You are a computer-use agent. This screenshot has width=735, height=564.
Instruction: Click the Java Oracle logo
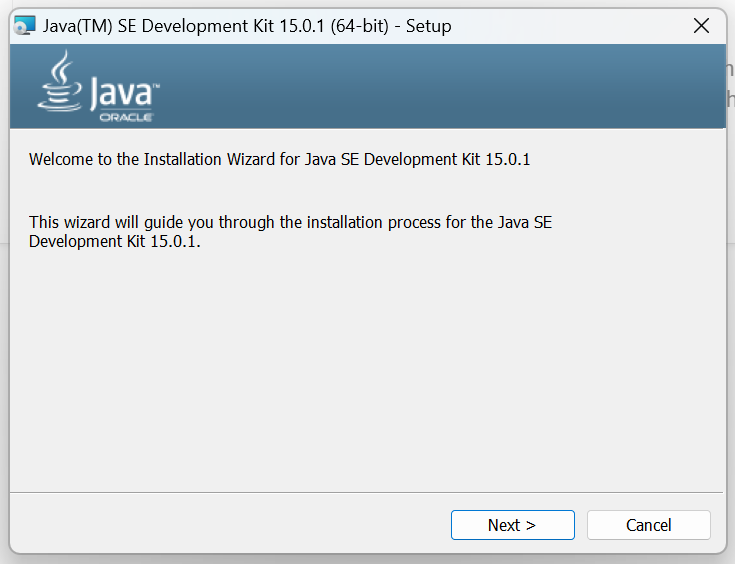[x=98, y=86]
